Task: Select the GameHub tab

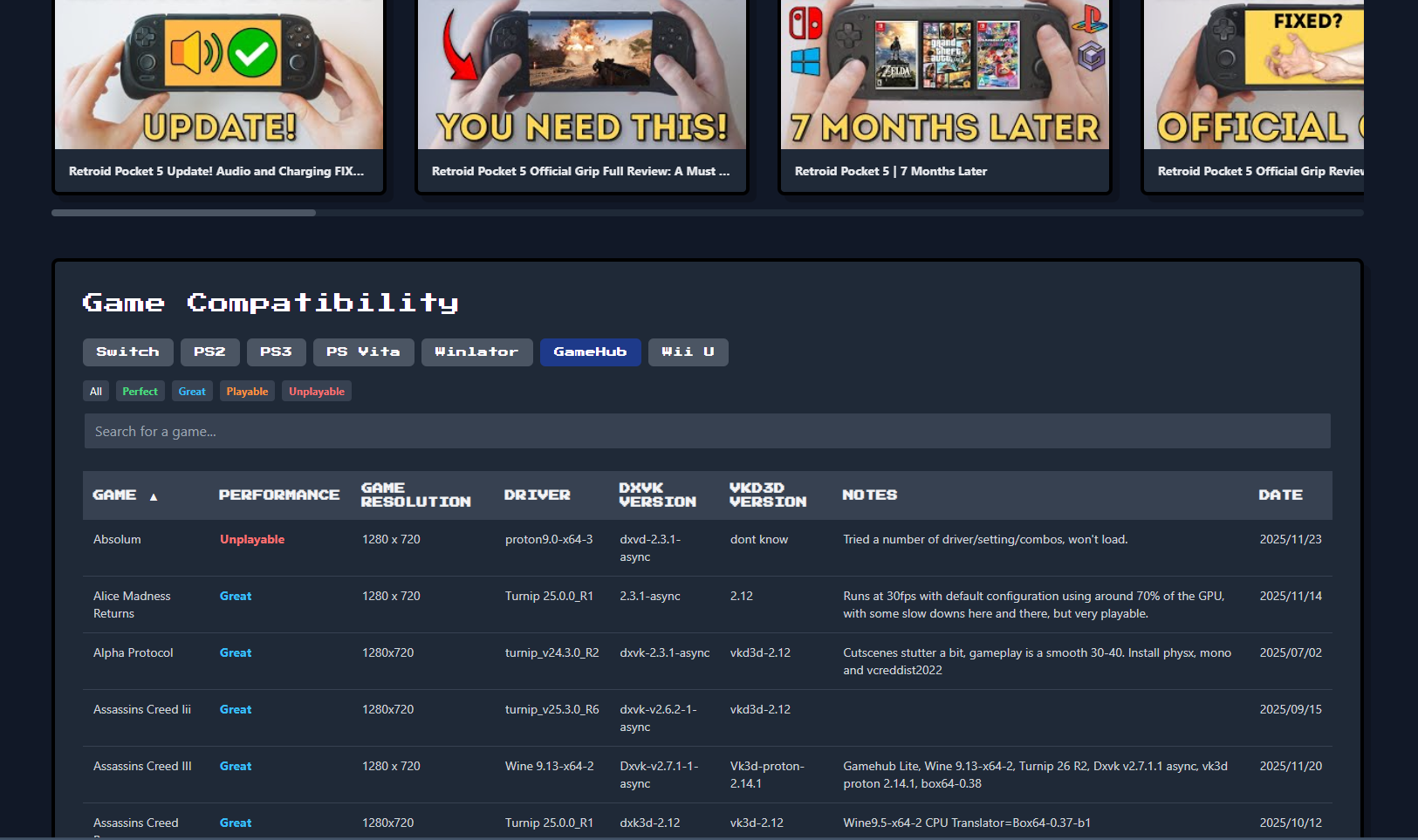Action: 590,352
